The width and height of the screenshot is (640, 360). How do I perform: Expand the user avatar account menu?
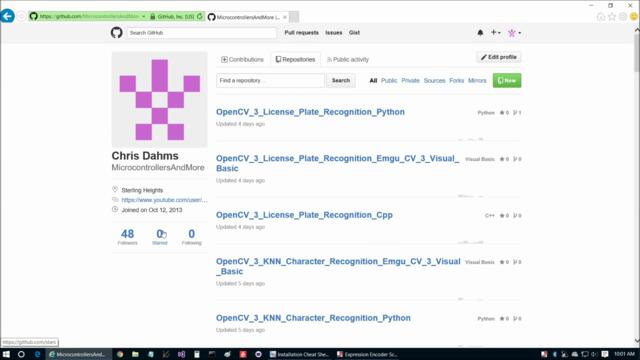[514, 33]
